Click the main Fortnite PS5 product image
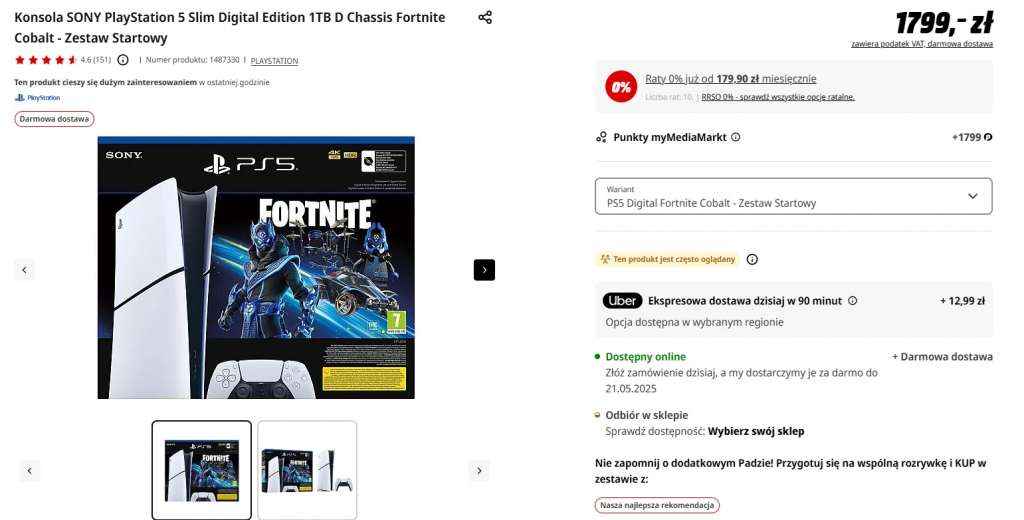Screen dimensions: 1024x520 click(256, 267)
